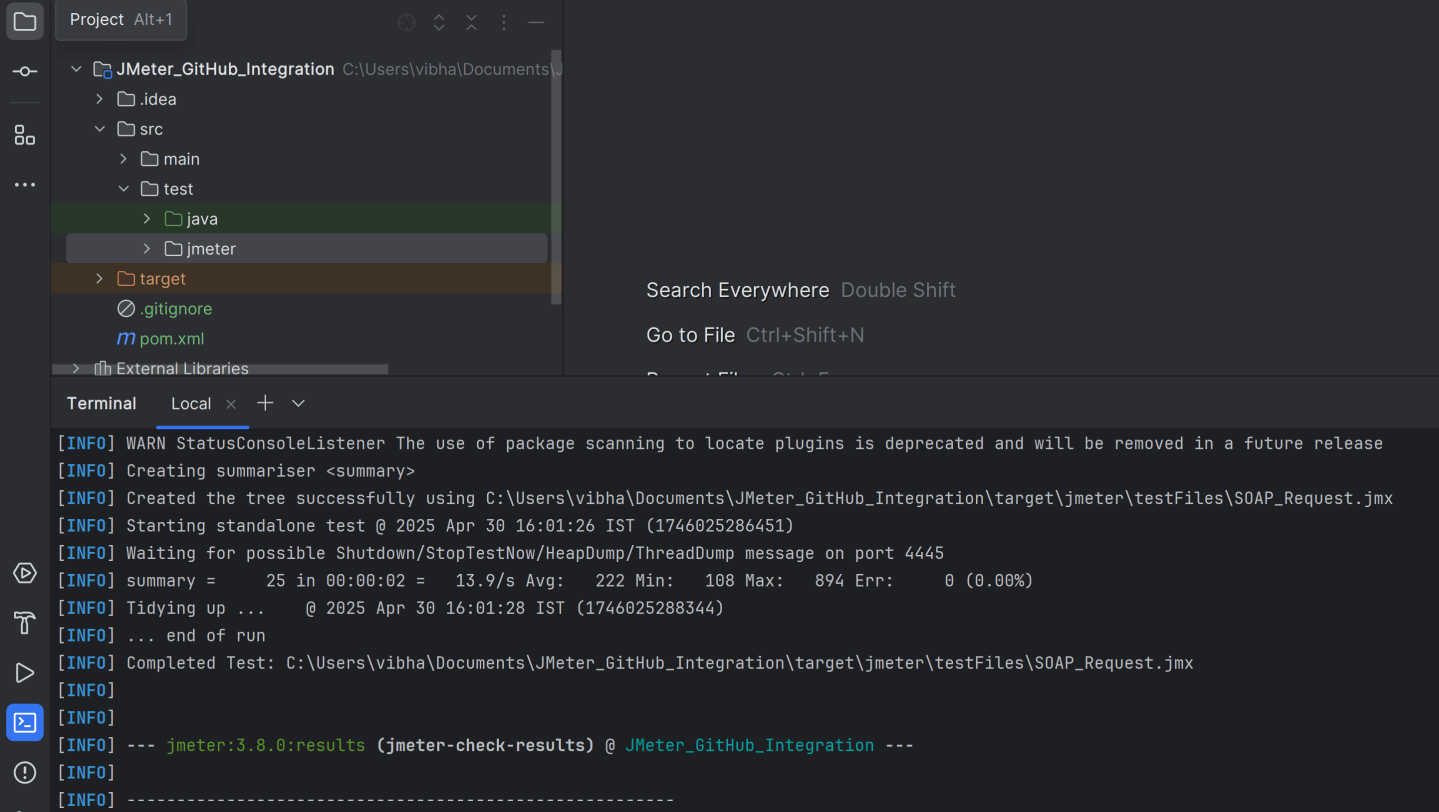Open the Structure tool window icon
Screen dimensions: 1439x812
coord(25,135)
